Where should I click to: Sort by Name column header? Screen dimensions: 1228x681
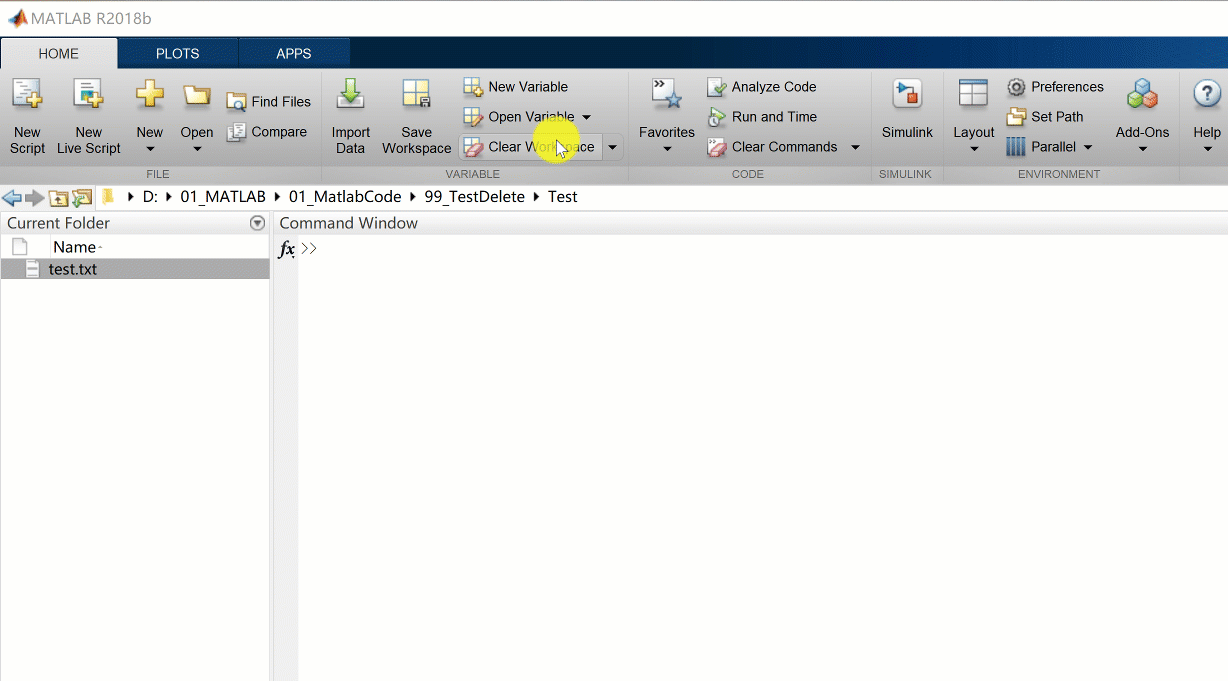pos(75,247)
